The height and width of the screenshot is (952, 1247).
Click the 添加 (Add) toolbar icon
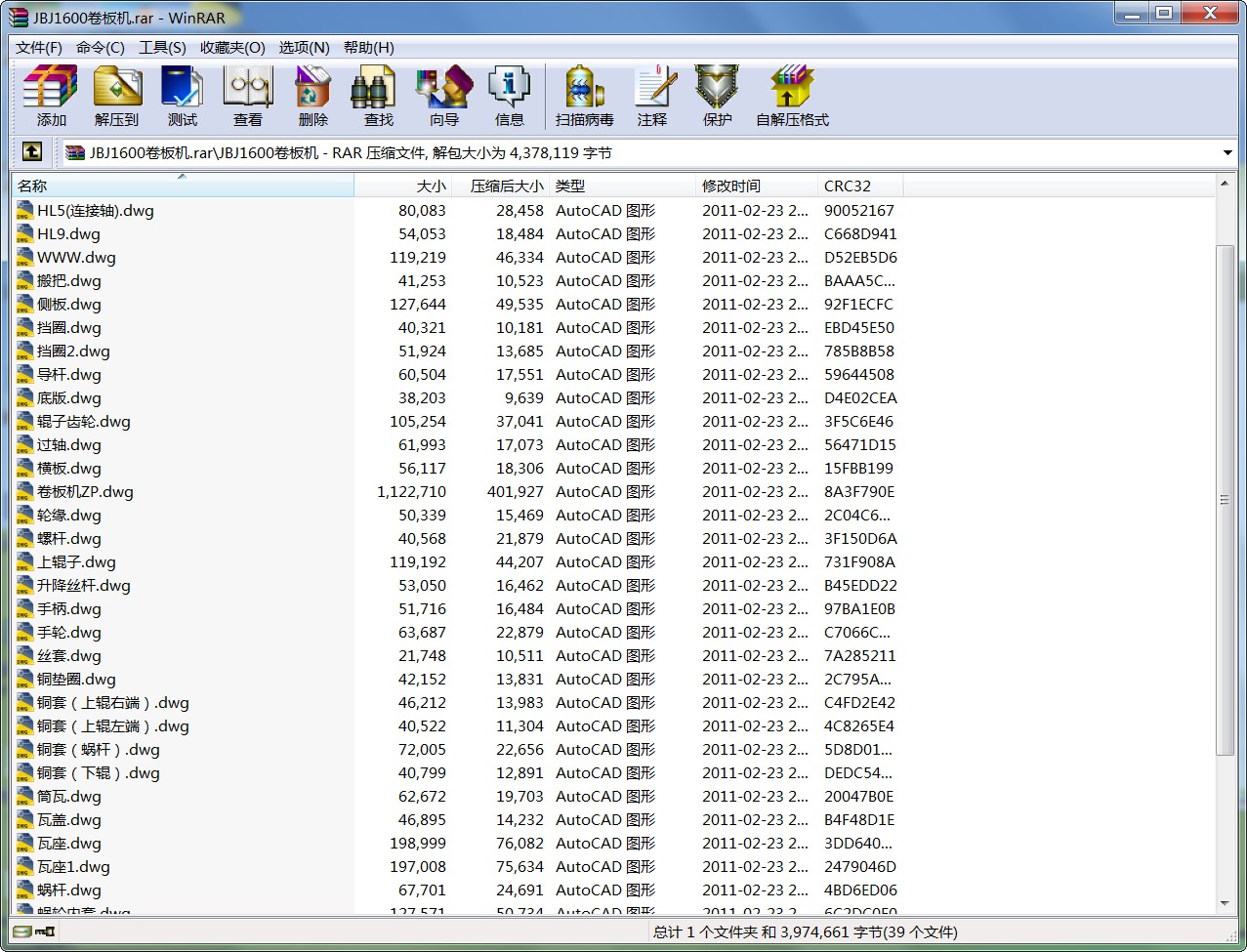click(51, 87)
